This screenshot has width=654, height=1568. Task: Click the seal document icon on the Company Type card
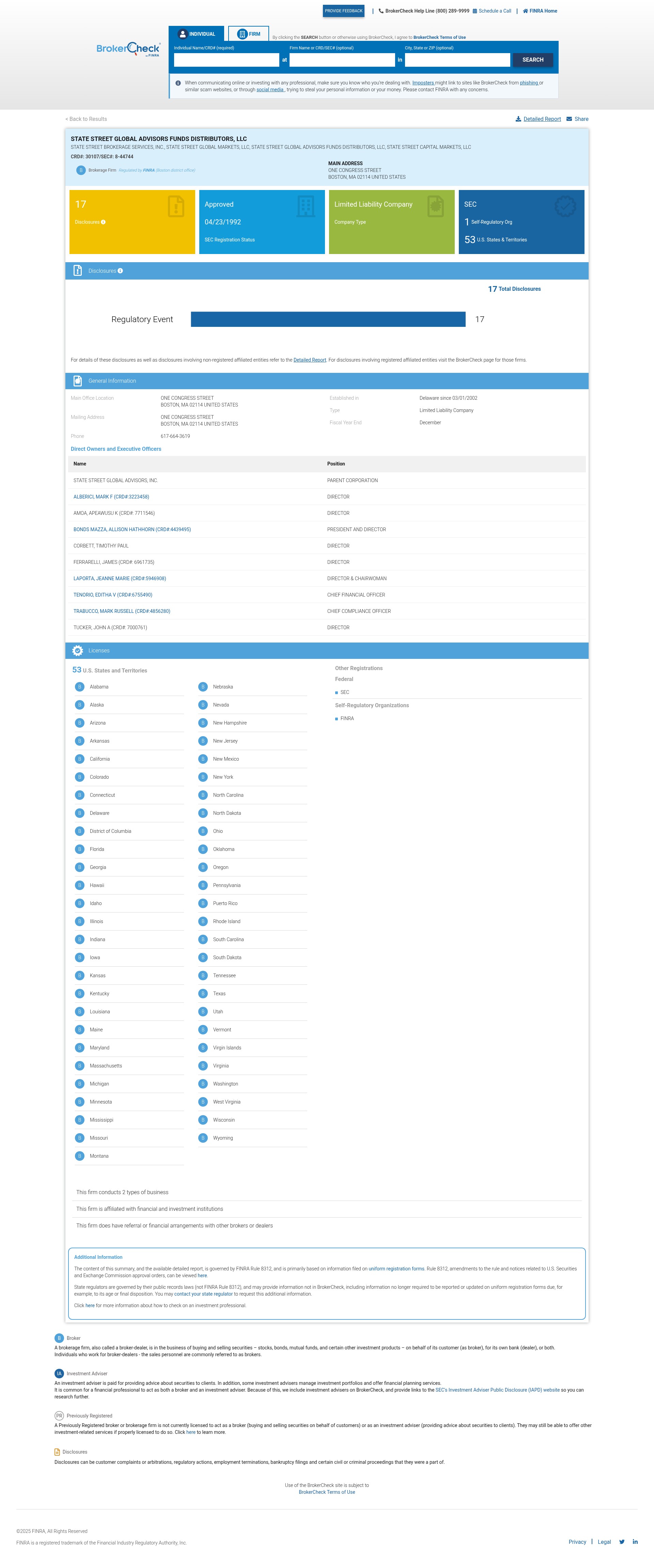435,206
